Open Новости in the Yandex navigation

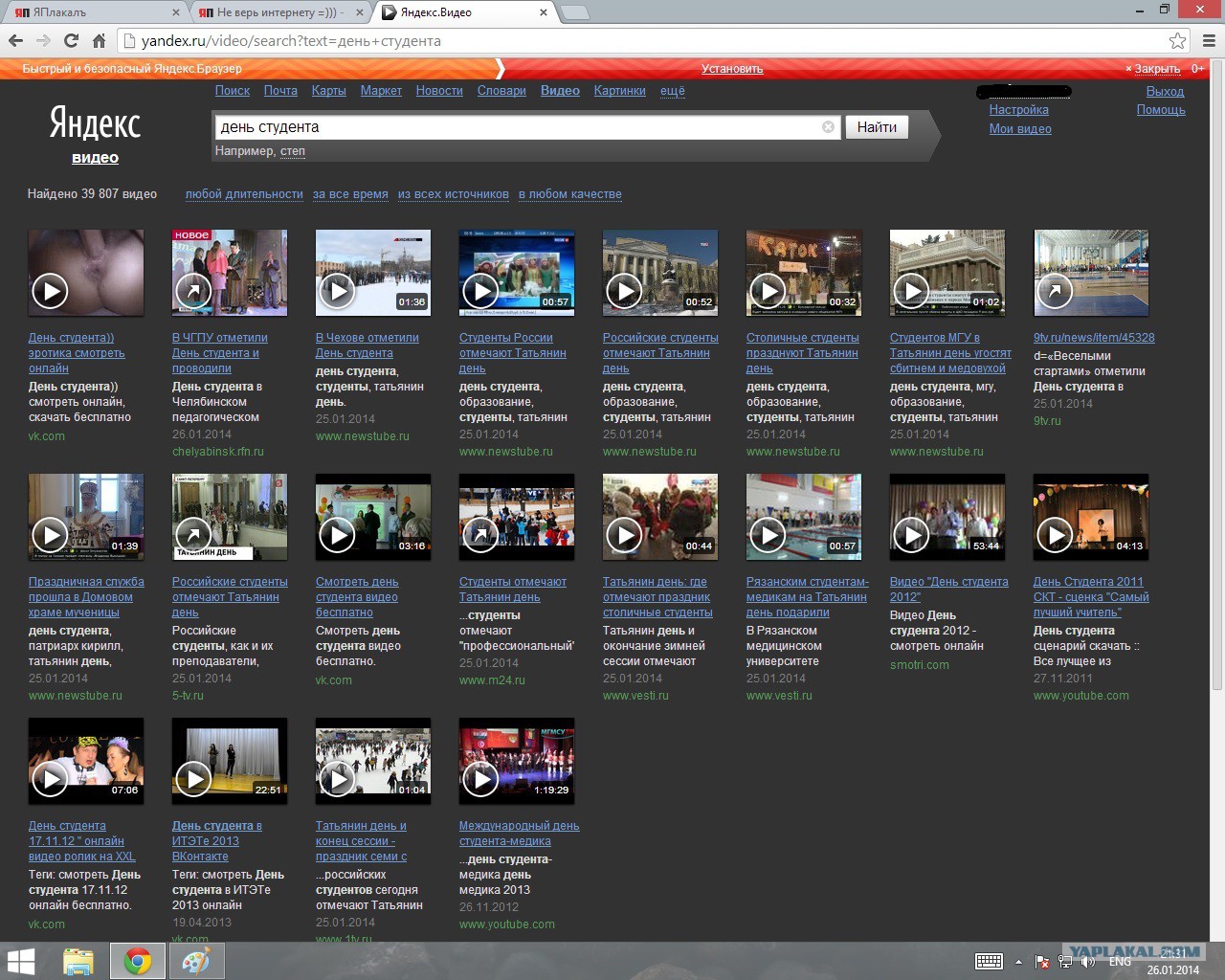439,91
